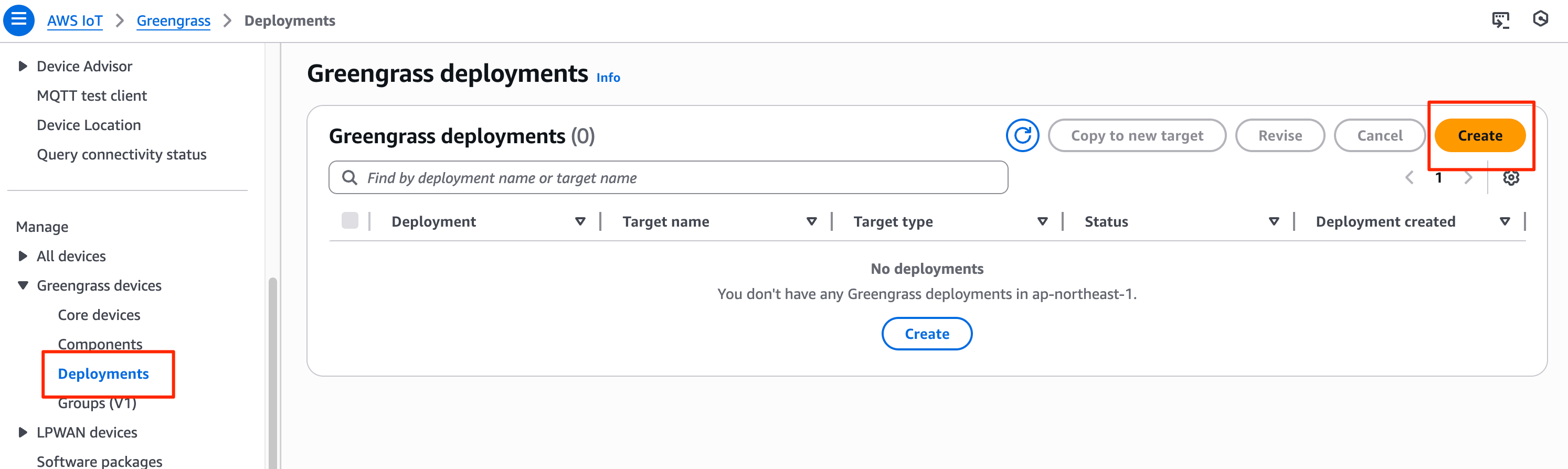Expand the Device Advisor section
The height and width of the screenshot is (469, 1568).
point(22,66)
